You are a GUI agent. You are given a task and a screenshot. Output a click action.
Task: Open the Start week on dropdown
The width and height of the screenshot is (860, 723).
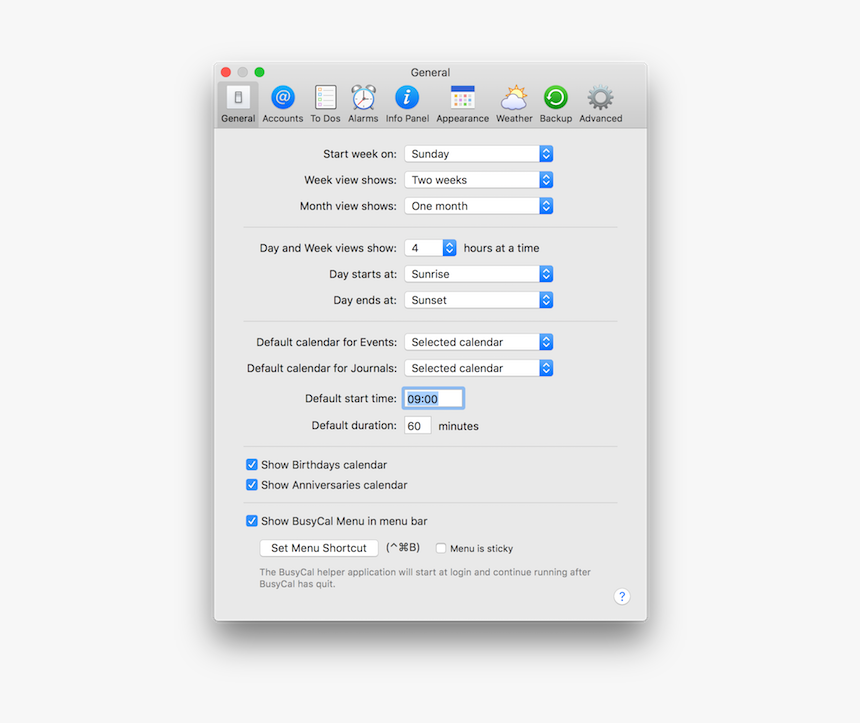tap(478, 153)
